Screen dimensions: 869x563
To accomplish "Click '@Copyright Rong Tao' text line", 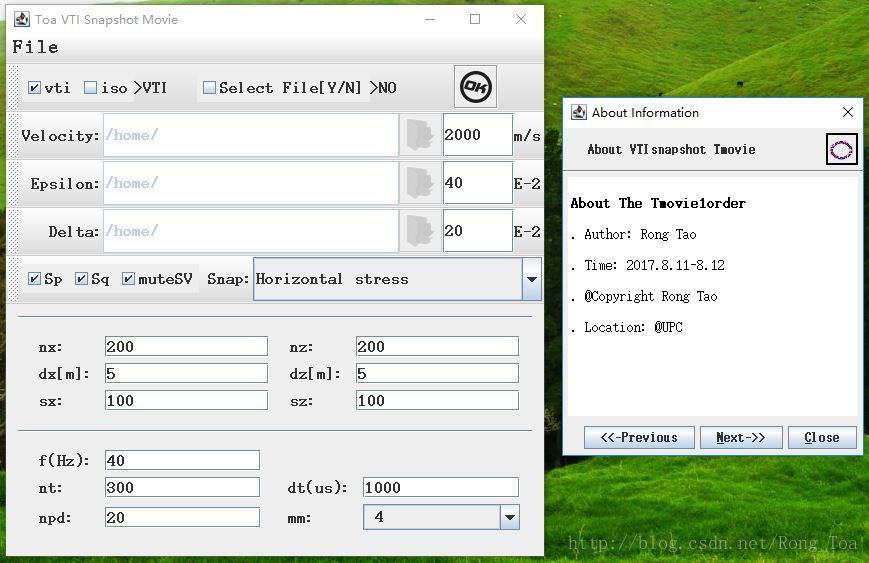I will tap(651, 296).
